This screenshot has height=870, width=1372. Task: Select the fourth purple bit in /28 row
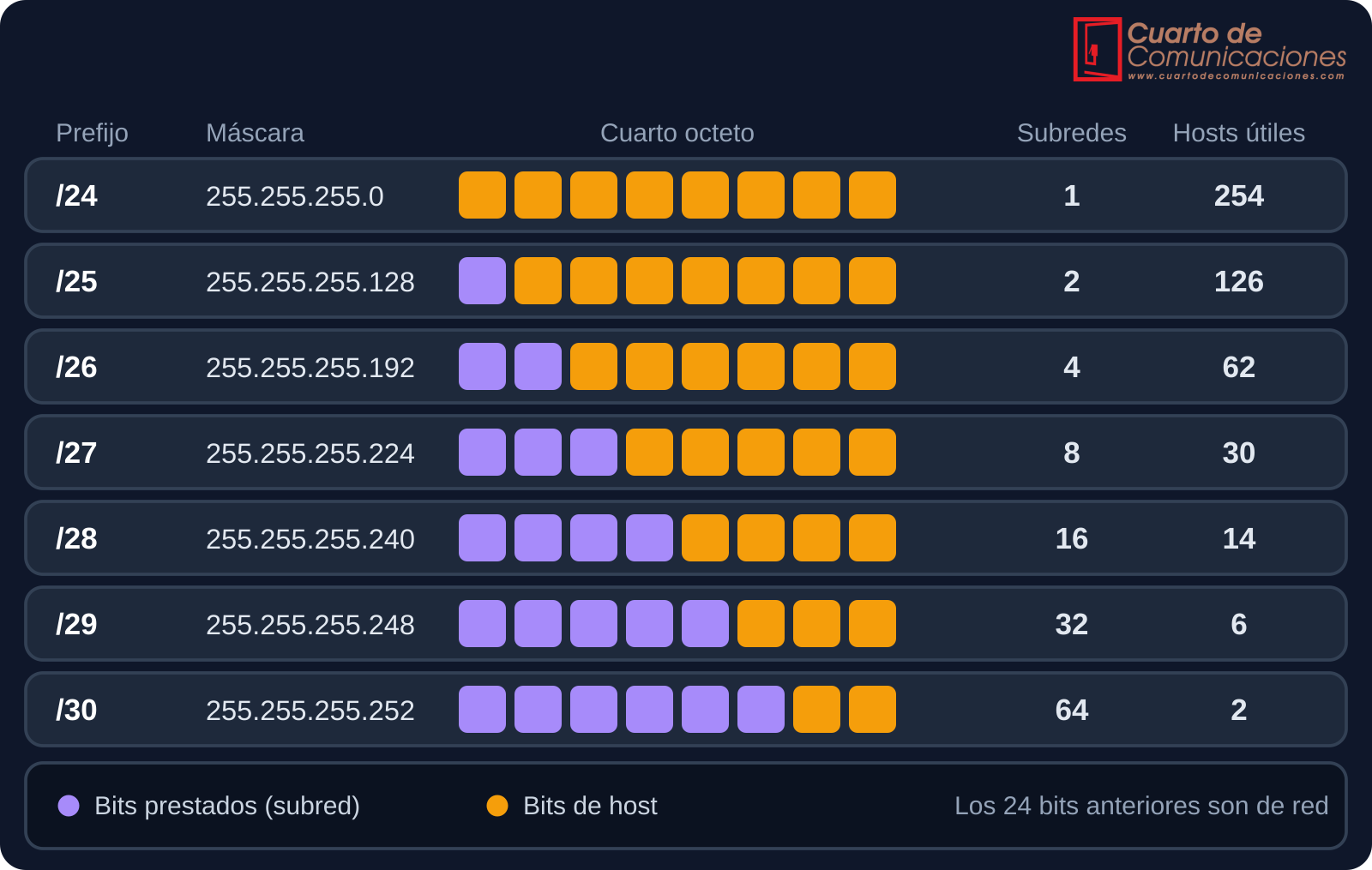coord(649,538)
